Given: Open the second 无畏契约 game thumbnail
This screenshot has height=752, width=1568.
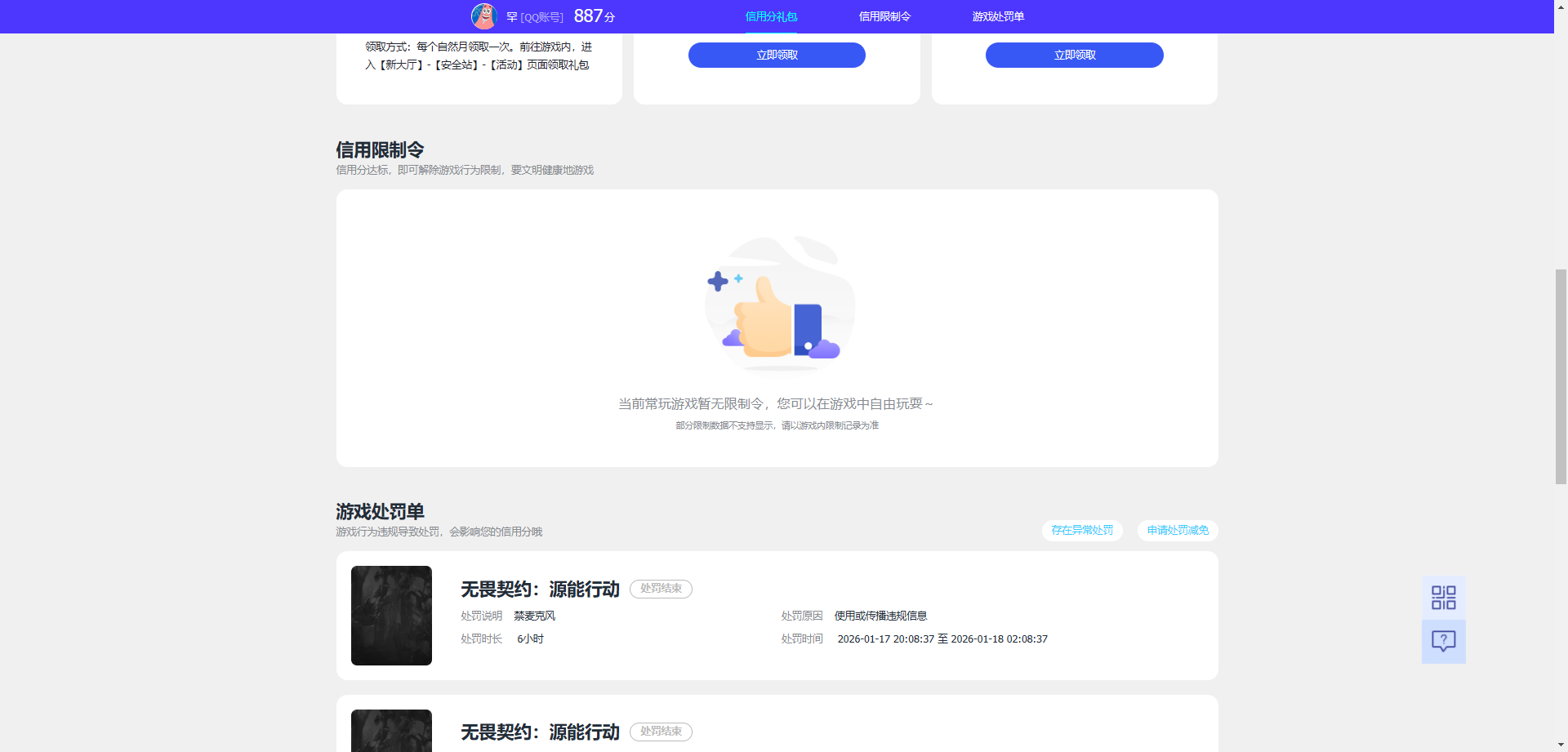Looking at the screenshot, I should pos(391,731).
